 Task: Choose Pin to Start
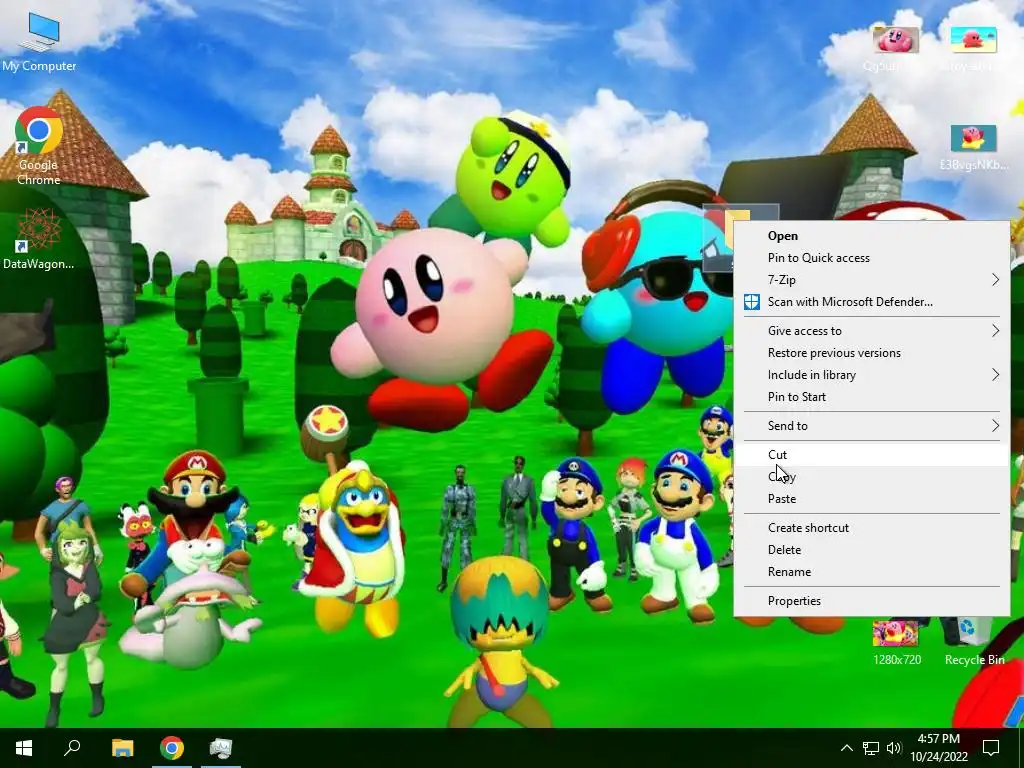point(872,396)
